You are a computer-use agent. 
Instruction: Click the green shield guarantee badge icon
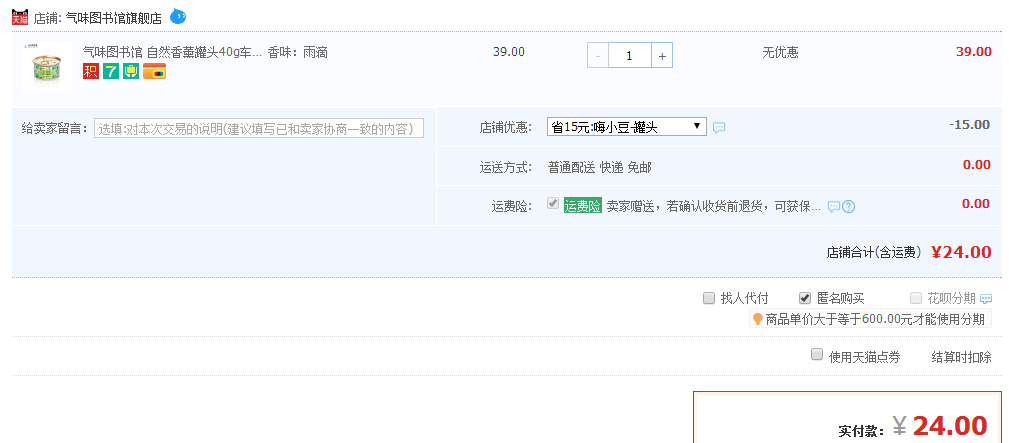point(130,71)
